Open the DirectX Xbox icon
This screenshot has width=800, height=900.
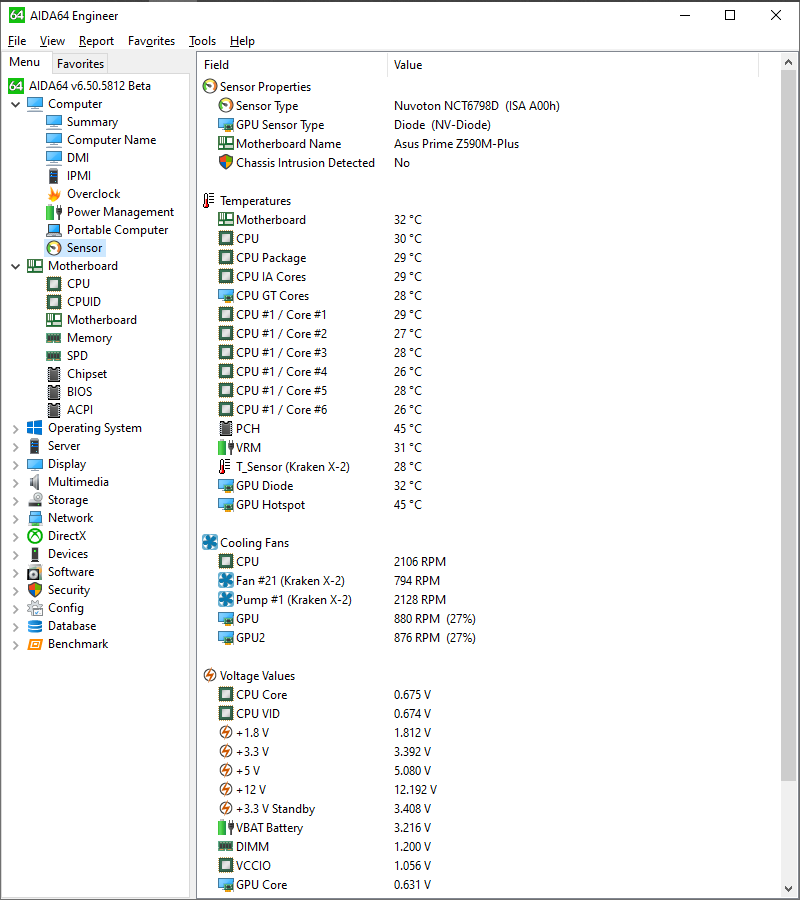pos(35,536)
